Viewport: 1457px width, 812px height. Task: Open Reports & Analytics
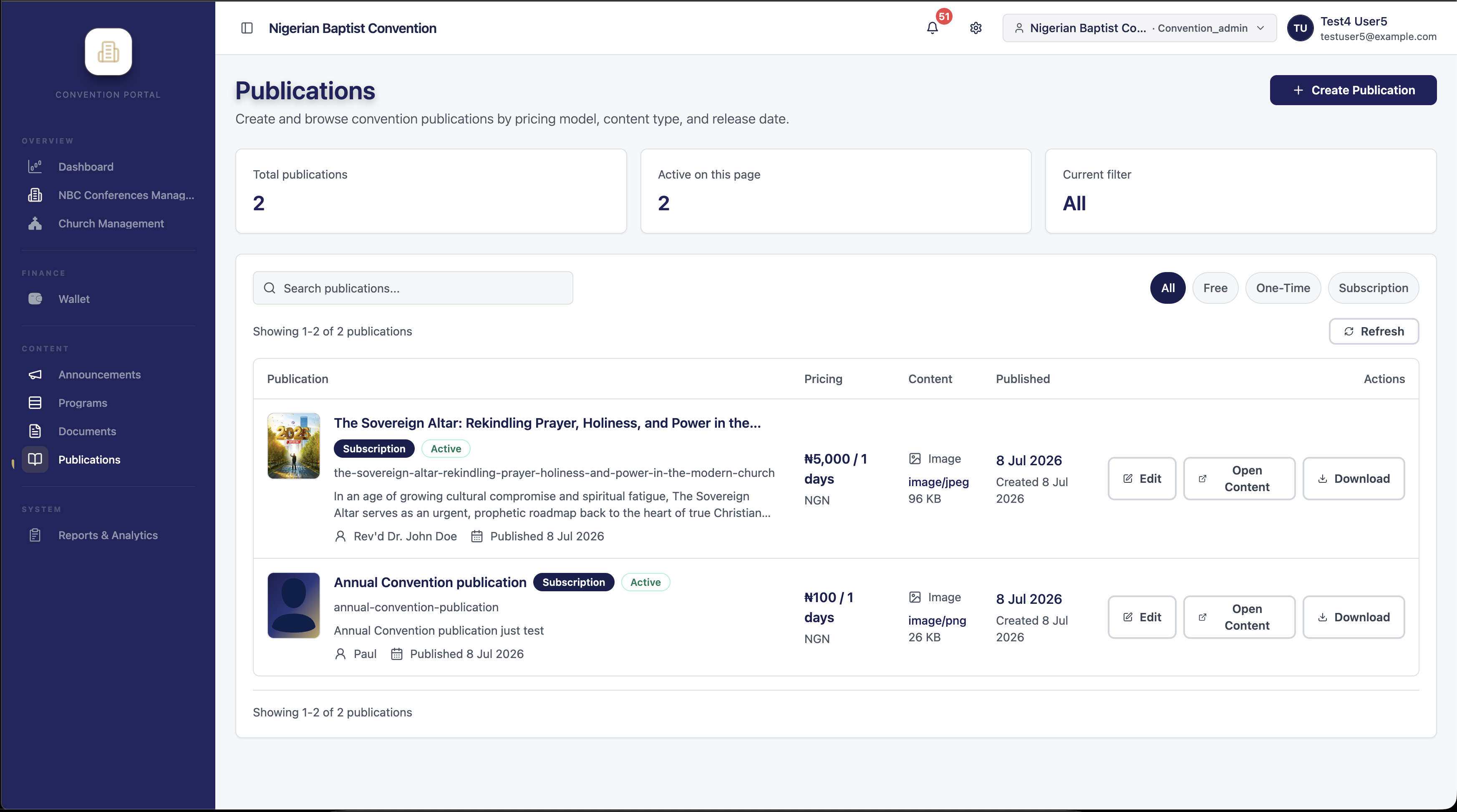(108, 535)
